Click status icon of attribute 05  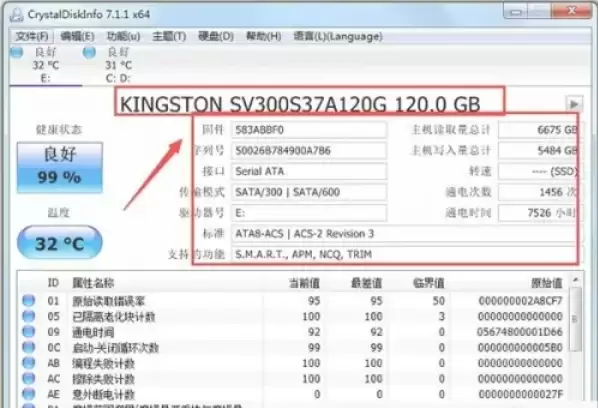29,316
